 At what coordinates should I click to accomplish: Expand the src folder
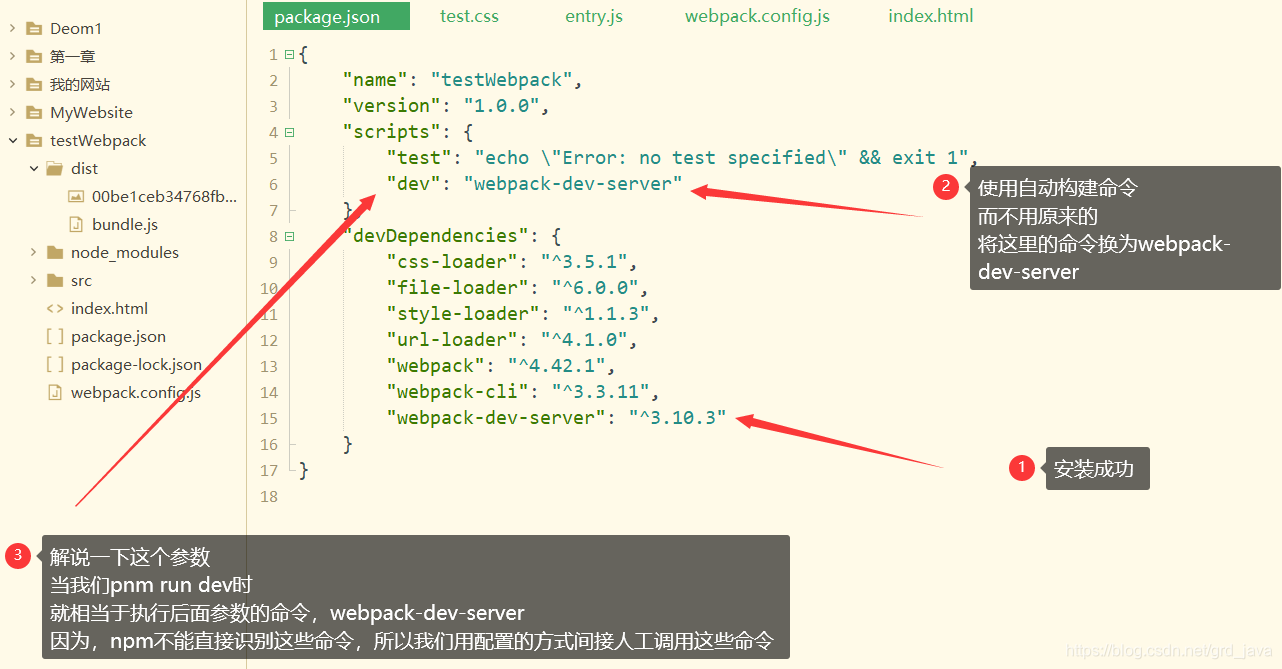click(33, 281)
